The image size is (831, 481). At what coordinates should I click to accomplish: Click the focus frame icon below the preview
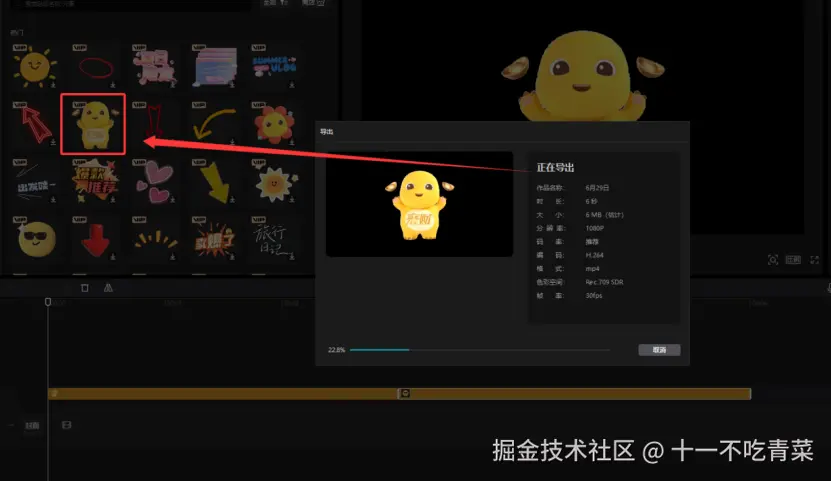[x=773, y=260]
